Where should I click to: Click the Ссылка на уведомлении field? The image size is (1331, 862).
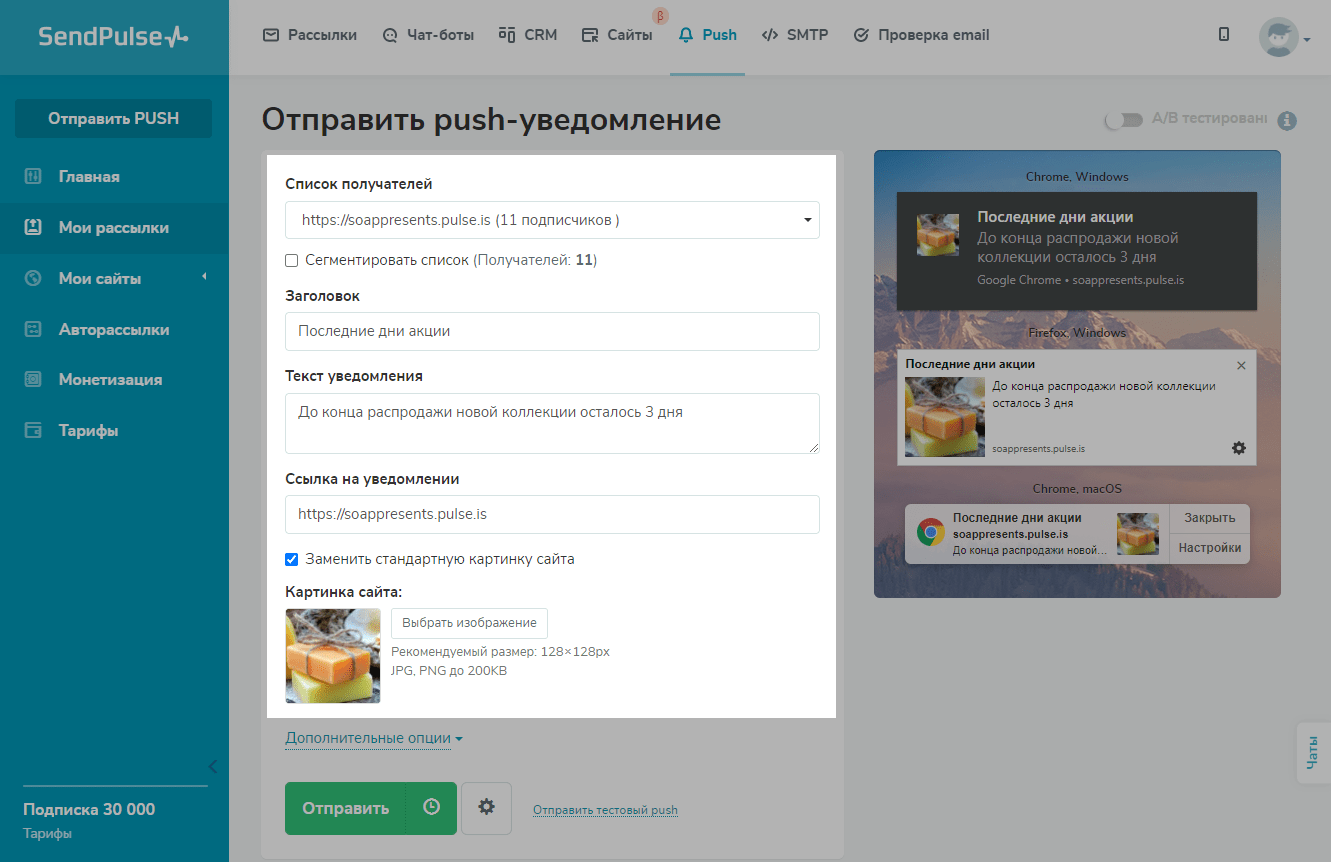tap(552, 514)
